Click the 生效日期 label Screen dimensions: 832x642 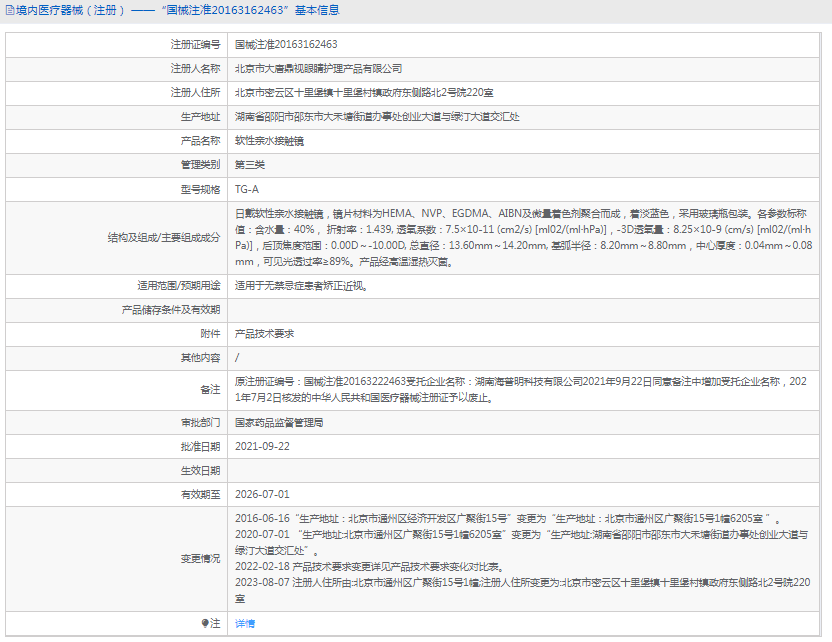(x=200, y=471)
